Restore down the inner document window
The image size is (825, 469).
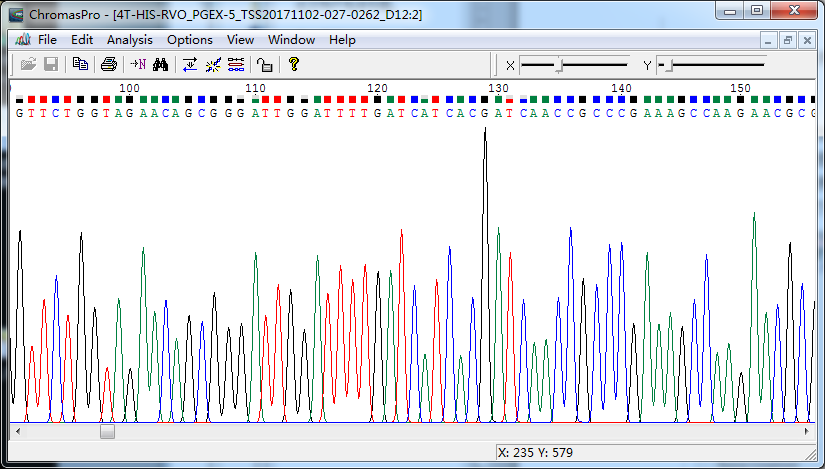[788, 40]
